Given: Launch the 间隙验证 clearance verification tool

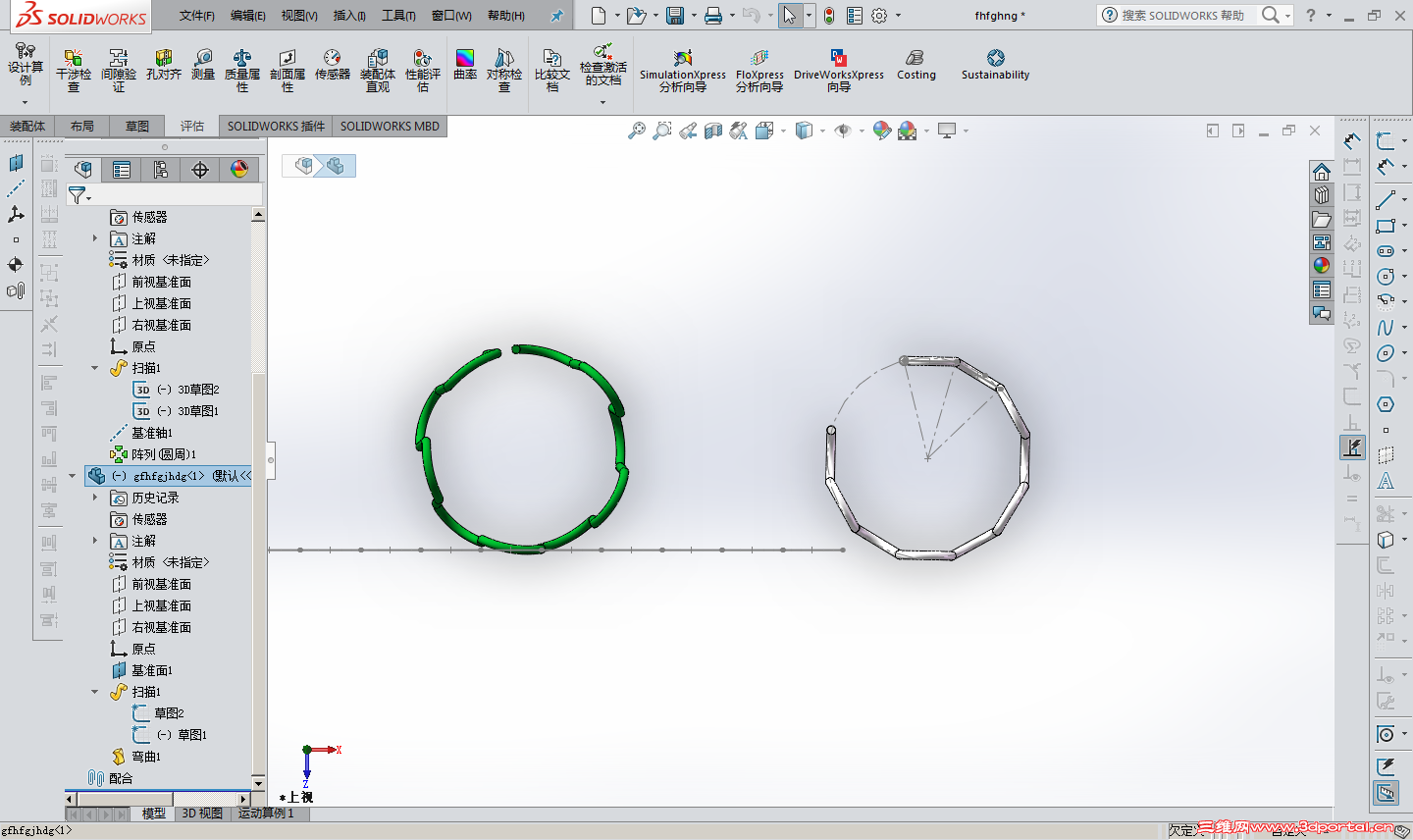Looking at the screenshot, I should tap(119, 71).
